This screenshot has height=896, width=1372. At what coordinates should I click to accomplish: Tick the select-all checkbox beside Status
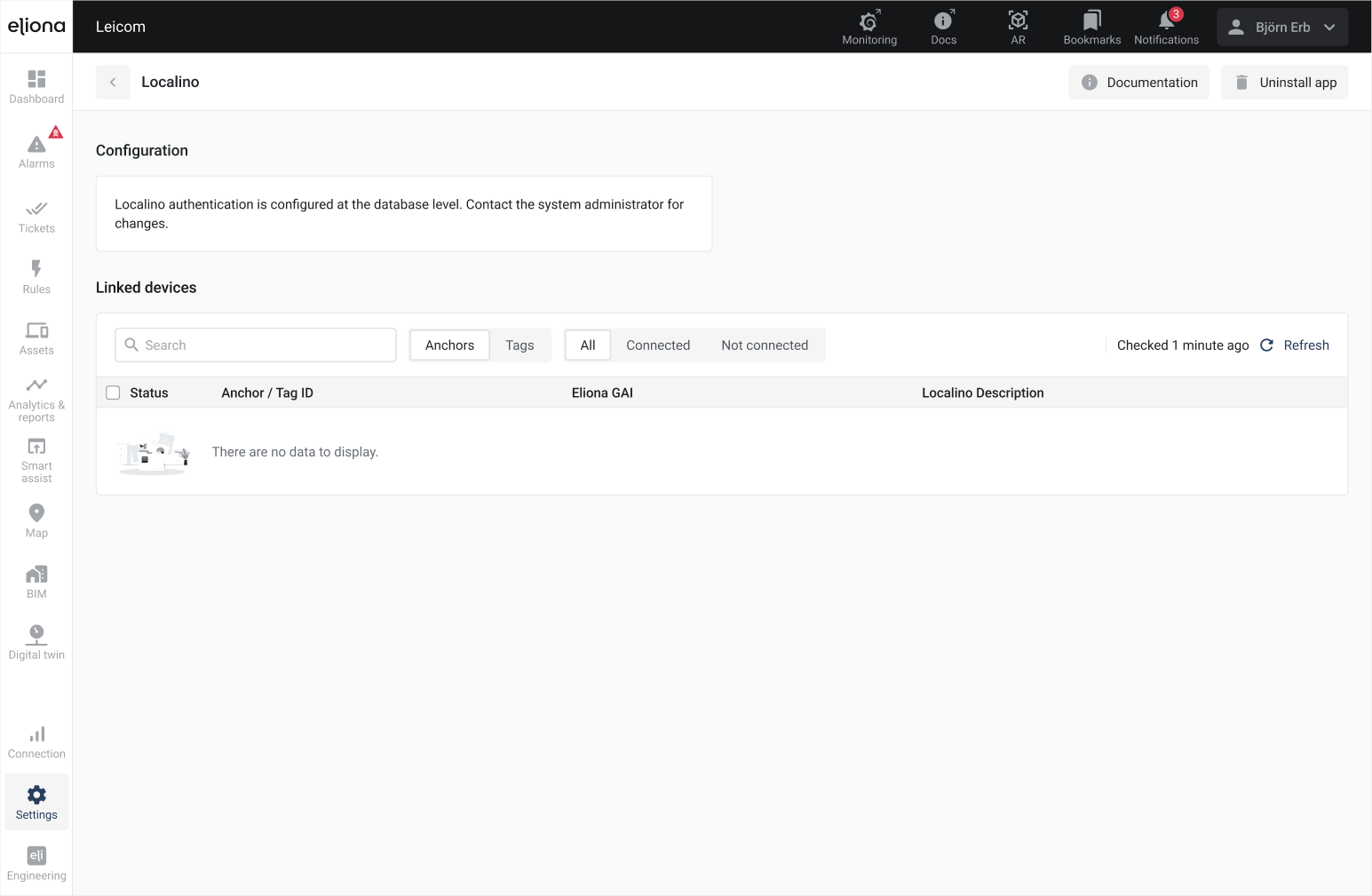[x=113, y=392]
